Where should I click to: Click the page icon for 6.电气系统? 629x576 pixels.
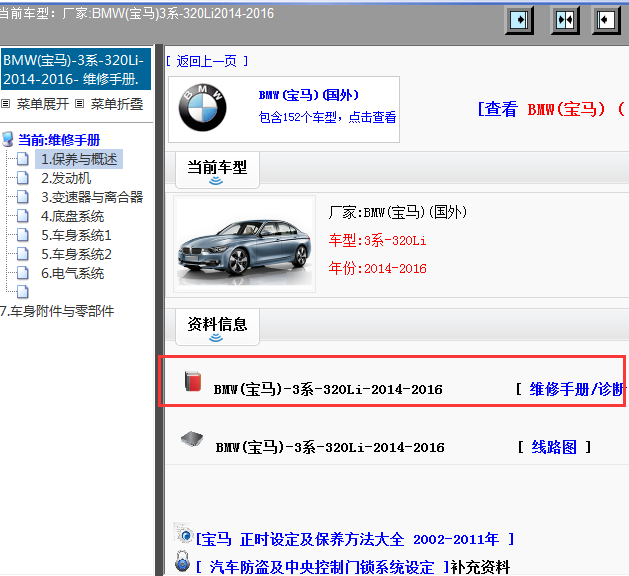pyautogui.click(x=23, y=273)
